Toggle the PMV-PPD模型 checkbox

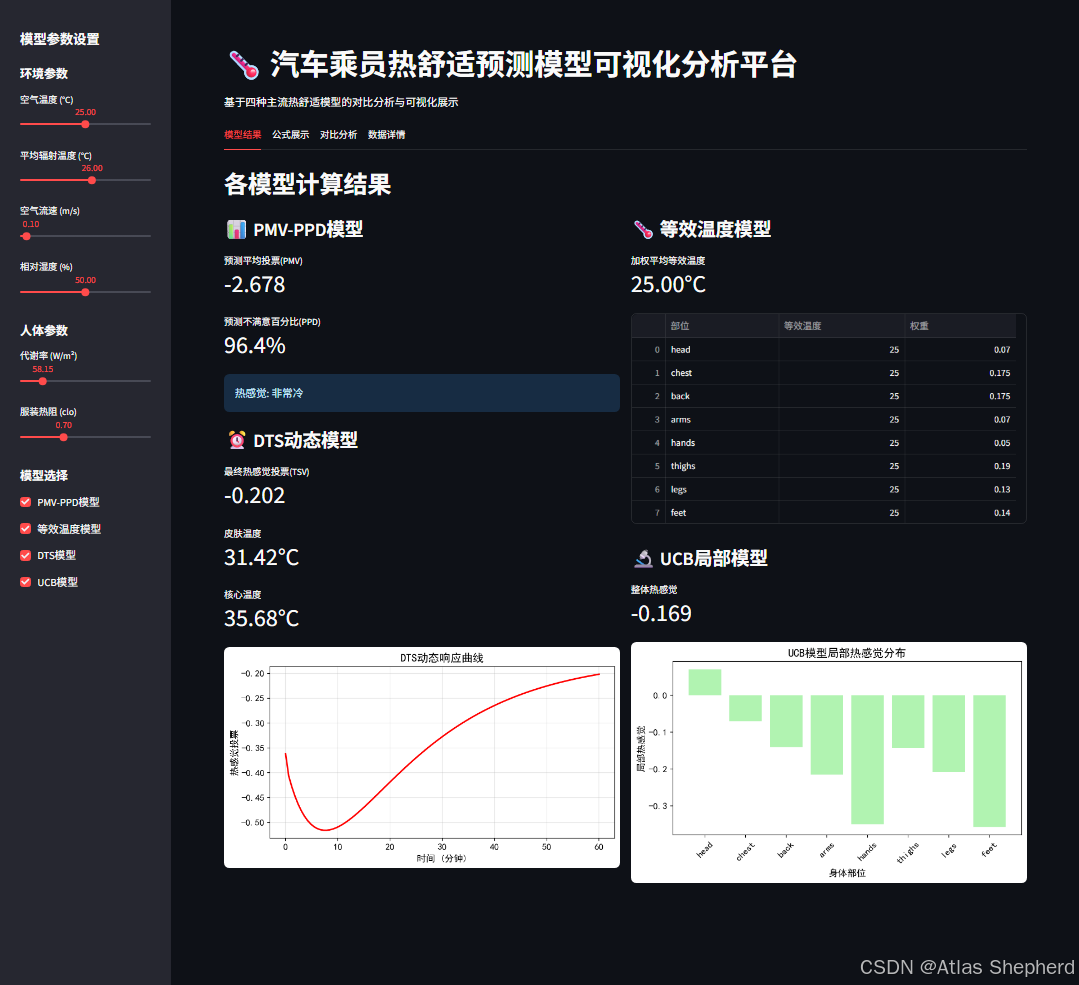25,502
